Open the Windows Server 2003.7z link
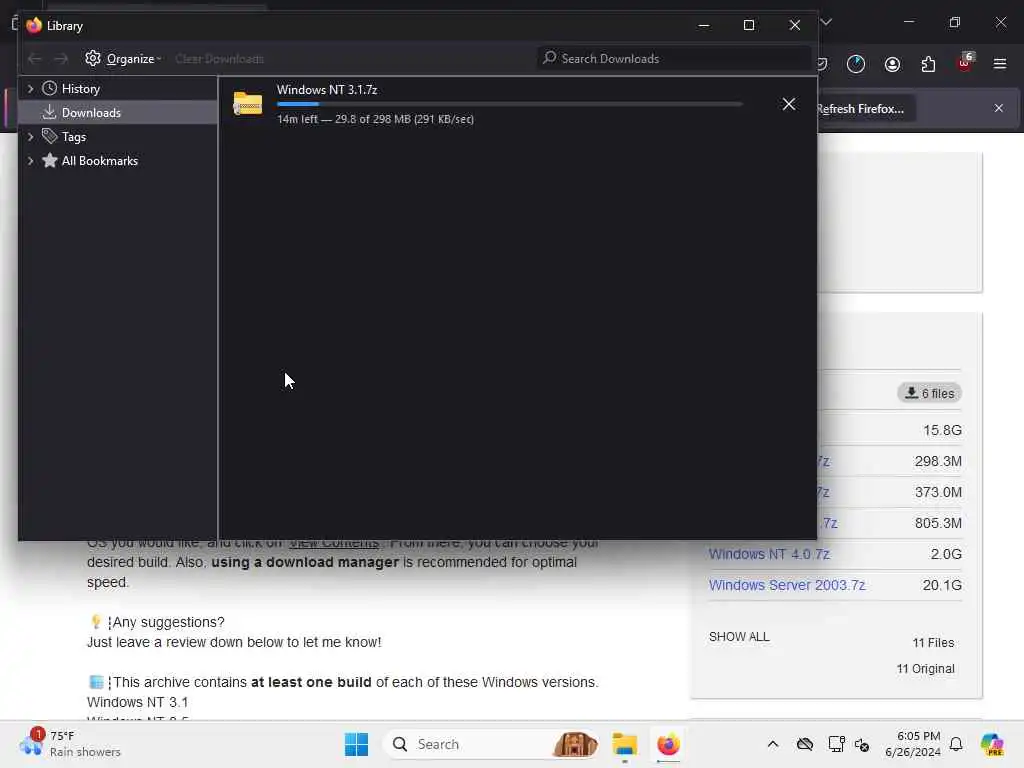The height and width of the screenshot is (768, 1024). pos(787,585)
